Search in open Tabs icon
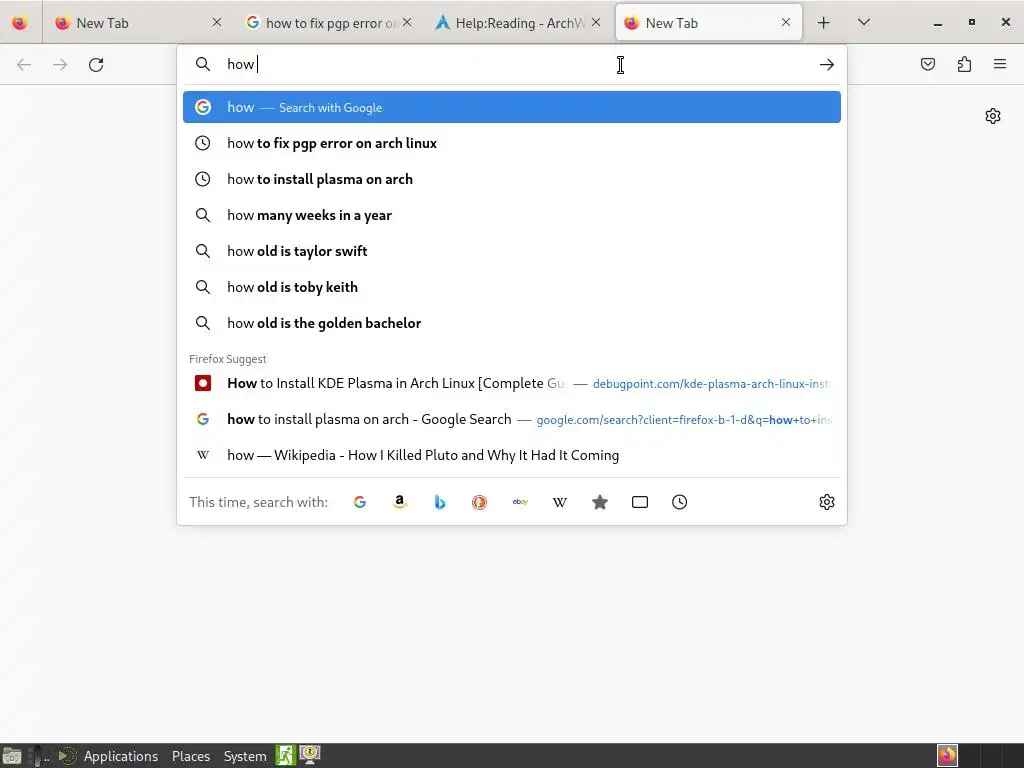 coord(640,502)
